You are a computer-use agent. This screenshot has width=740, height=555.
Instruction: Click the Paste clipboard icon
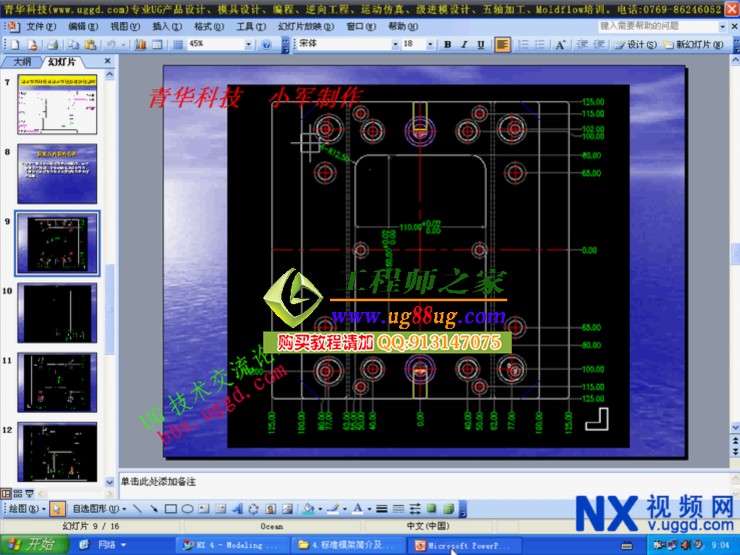tap(90, 45)
